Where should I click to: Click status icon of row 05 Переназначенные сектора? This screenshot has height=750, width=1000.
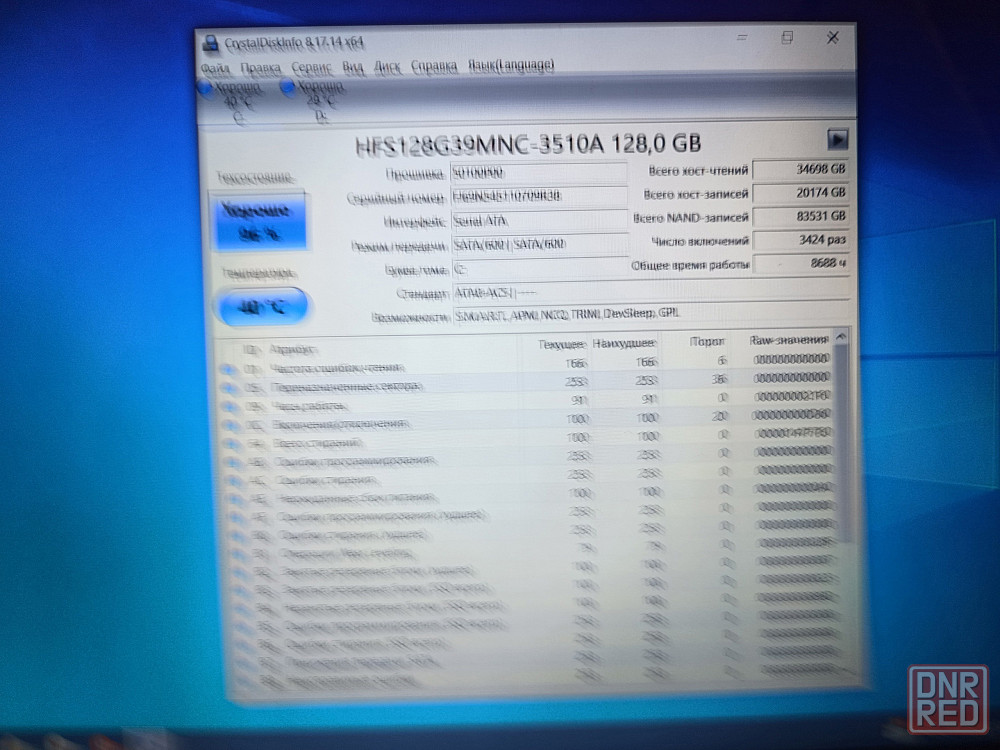click(x=230, y=387)
